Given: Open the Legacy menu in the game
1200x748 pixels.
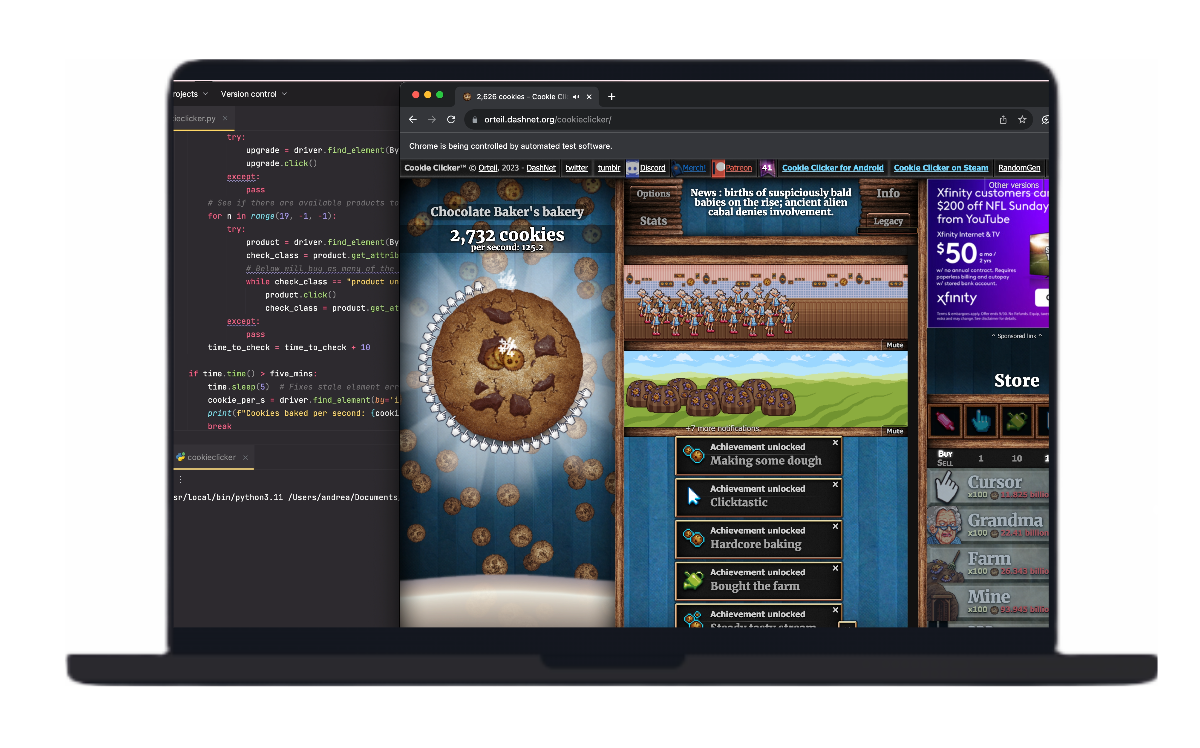Looking at the screenshot, I should (x=888, y=221).
